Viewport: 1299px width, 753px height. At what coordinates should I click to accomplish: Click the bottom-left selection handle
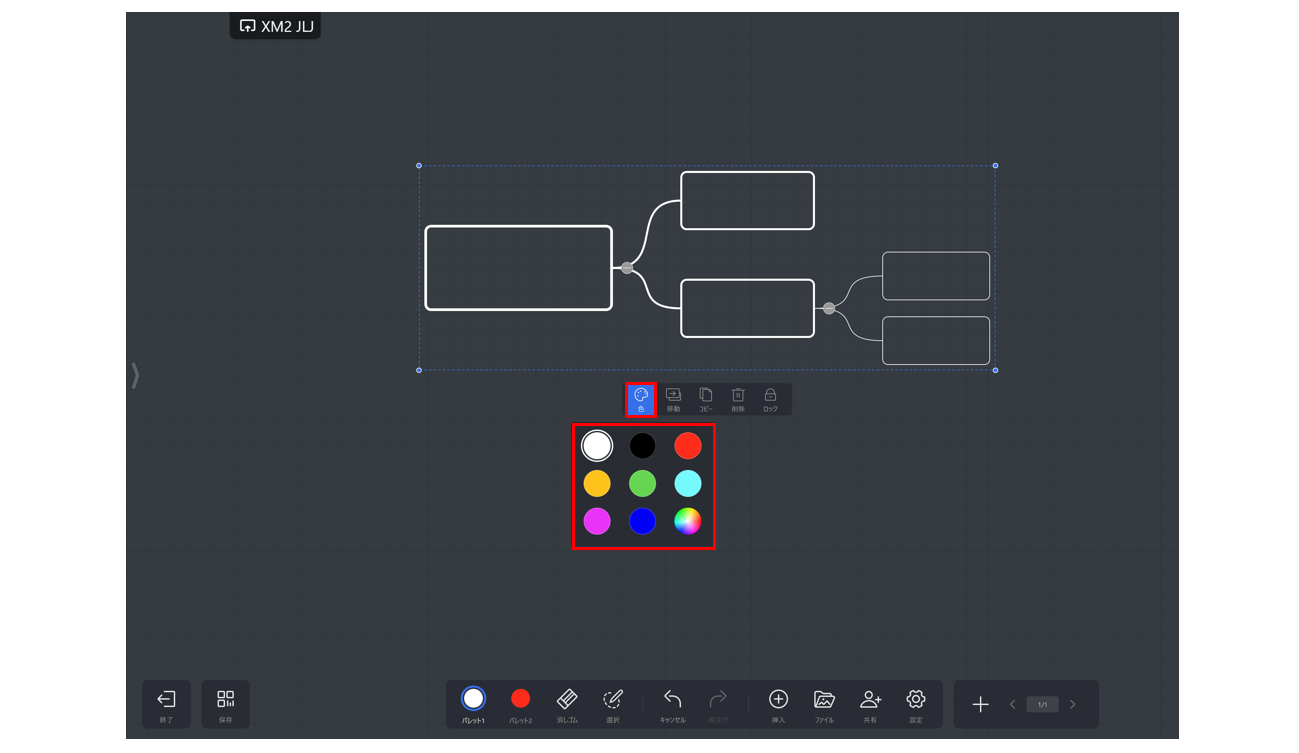tap(419, 370)
